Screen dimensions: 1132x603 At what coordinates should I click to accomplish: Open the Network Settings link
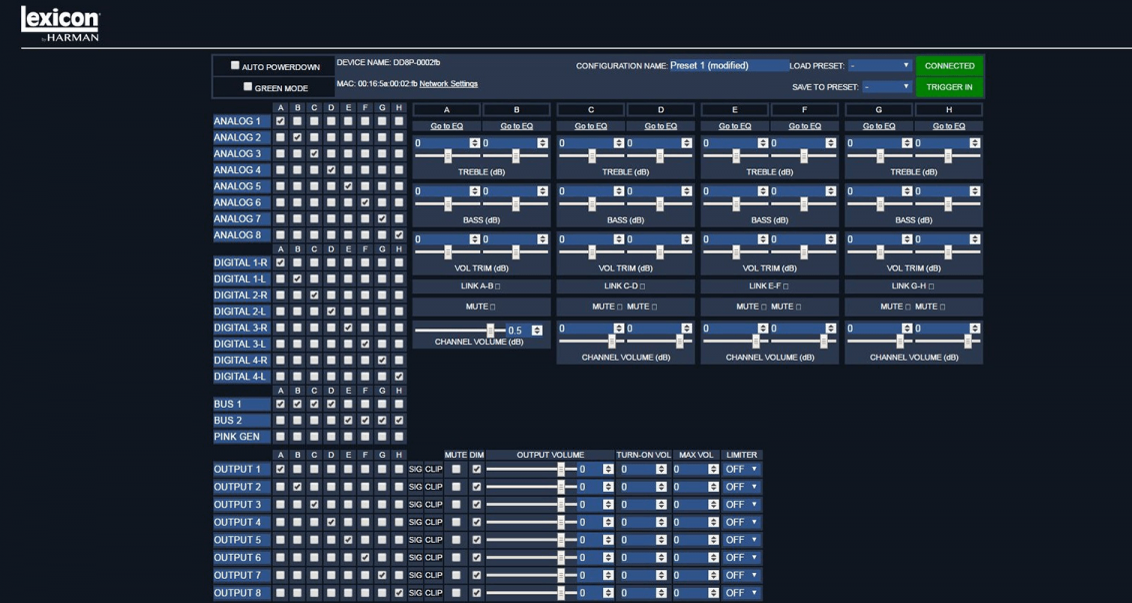tap(448, 84)
